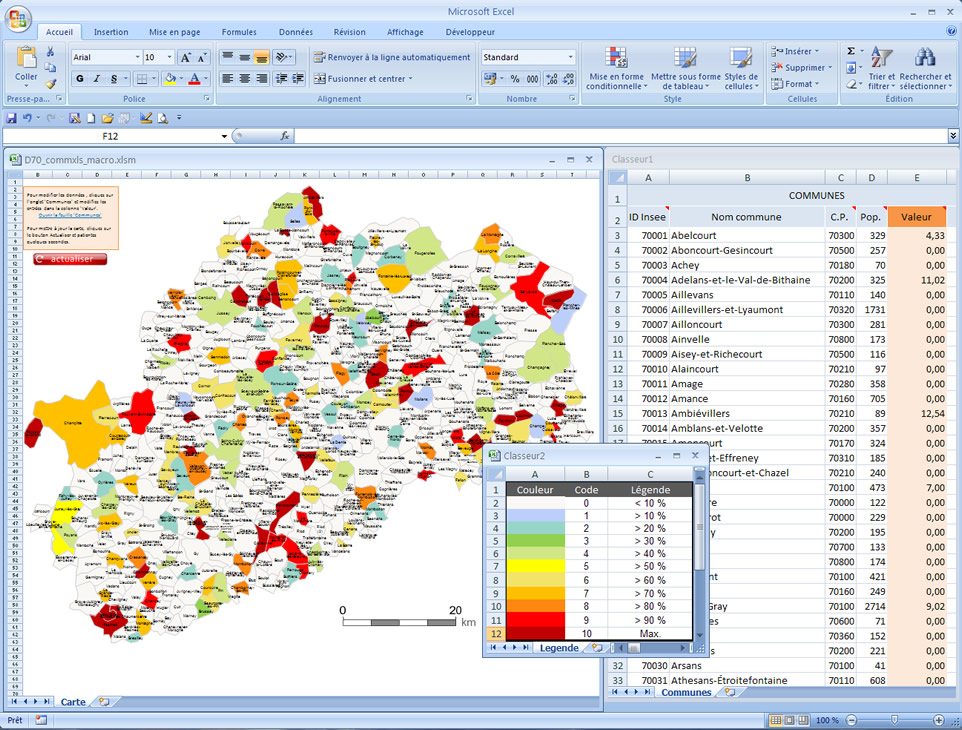Click the percent style icon
962x730 pixels.
click(x=515, y=79)
